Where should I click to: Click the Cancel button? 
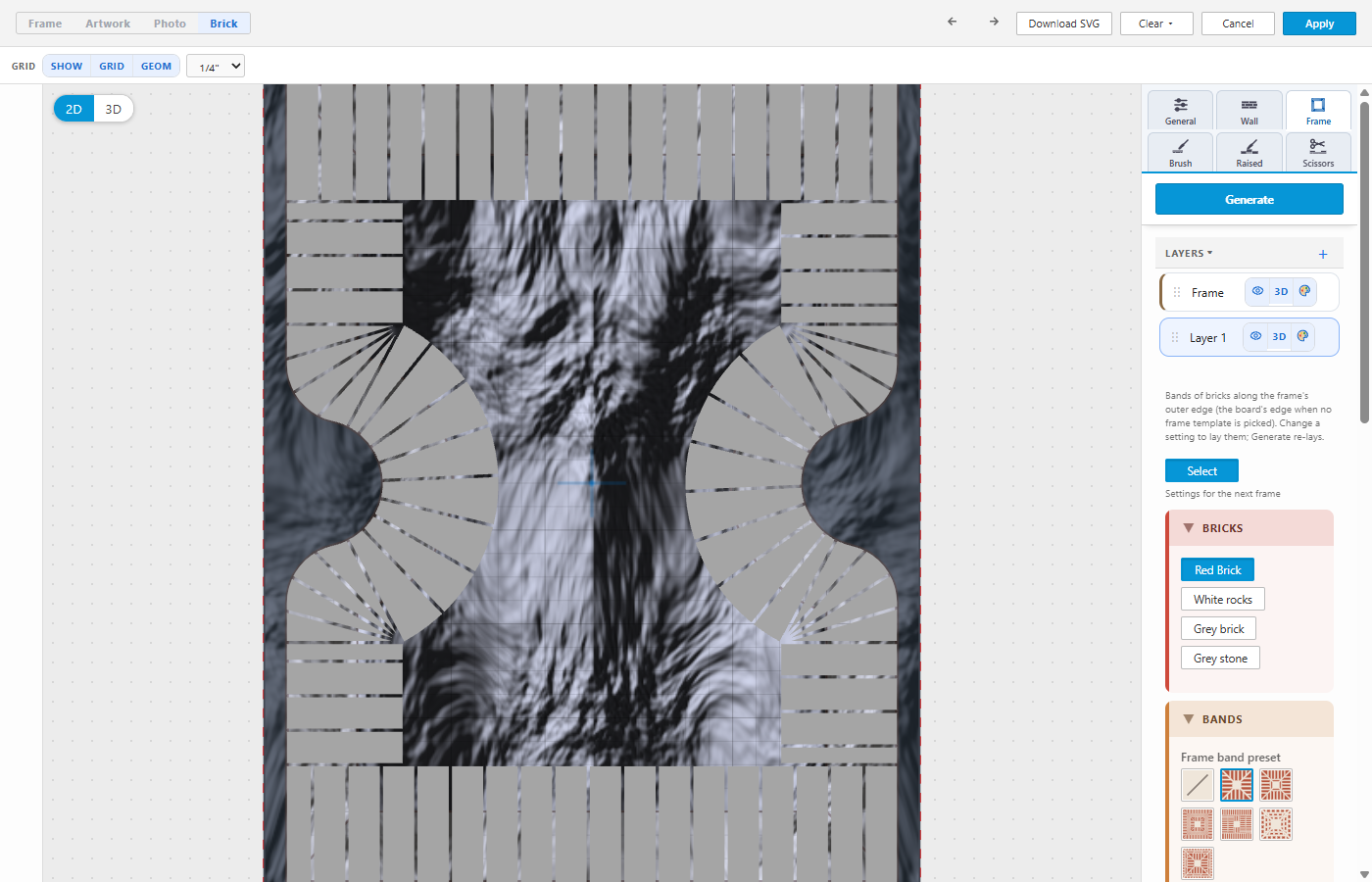(1238, 24)
